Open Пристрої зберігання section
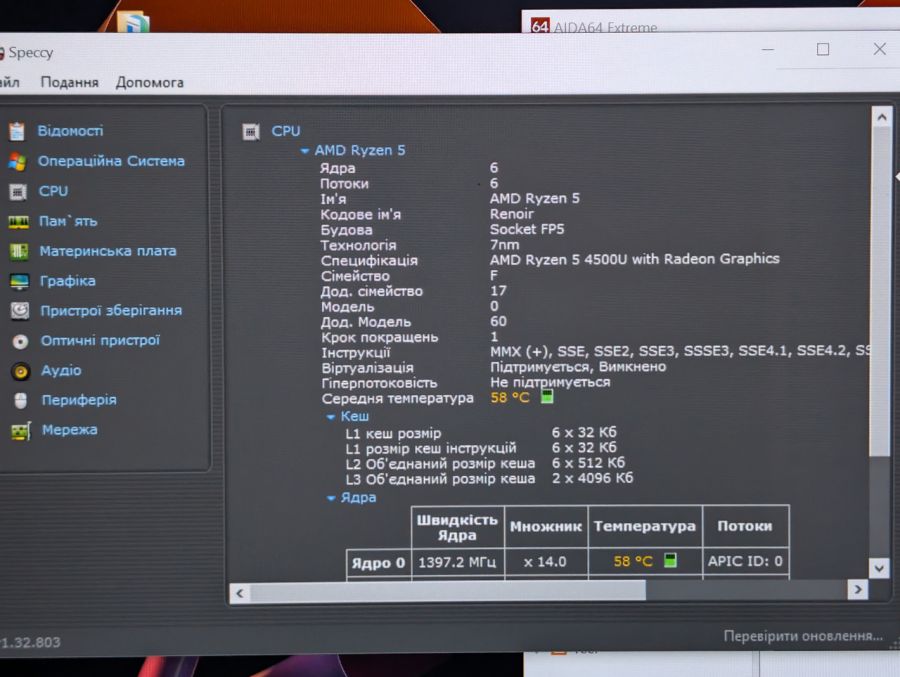Image resolution: width=900 pixels, height=677 pixels. point(111,311)
